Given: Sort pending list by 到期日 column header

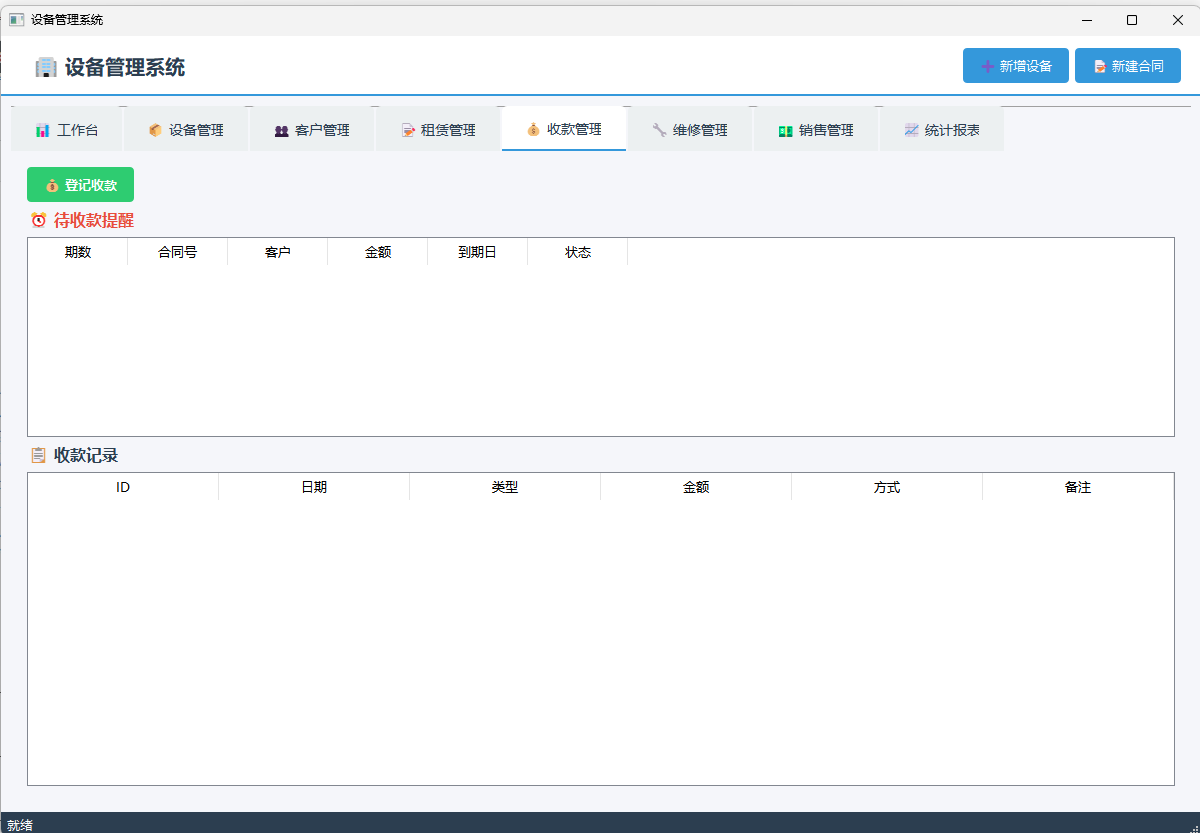Looking at the screenshot, I should pyautogui.click(x=477, y=252).
